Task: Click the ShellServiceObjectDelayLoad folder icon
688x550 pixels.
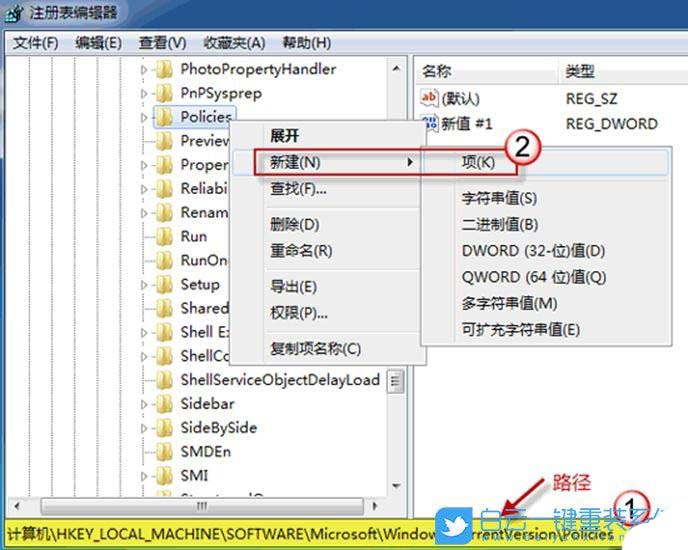Action: [x=164, y=380]
